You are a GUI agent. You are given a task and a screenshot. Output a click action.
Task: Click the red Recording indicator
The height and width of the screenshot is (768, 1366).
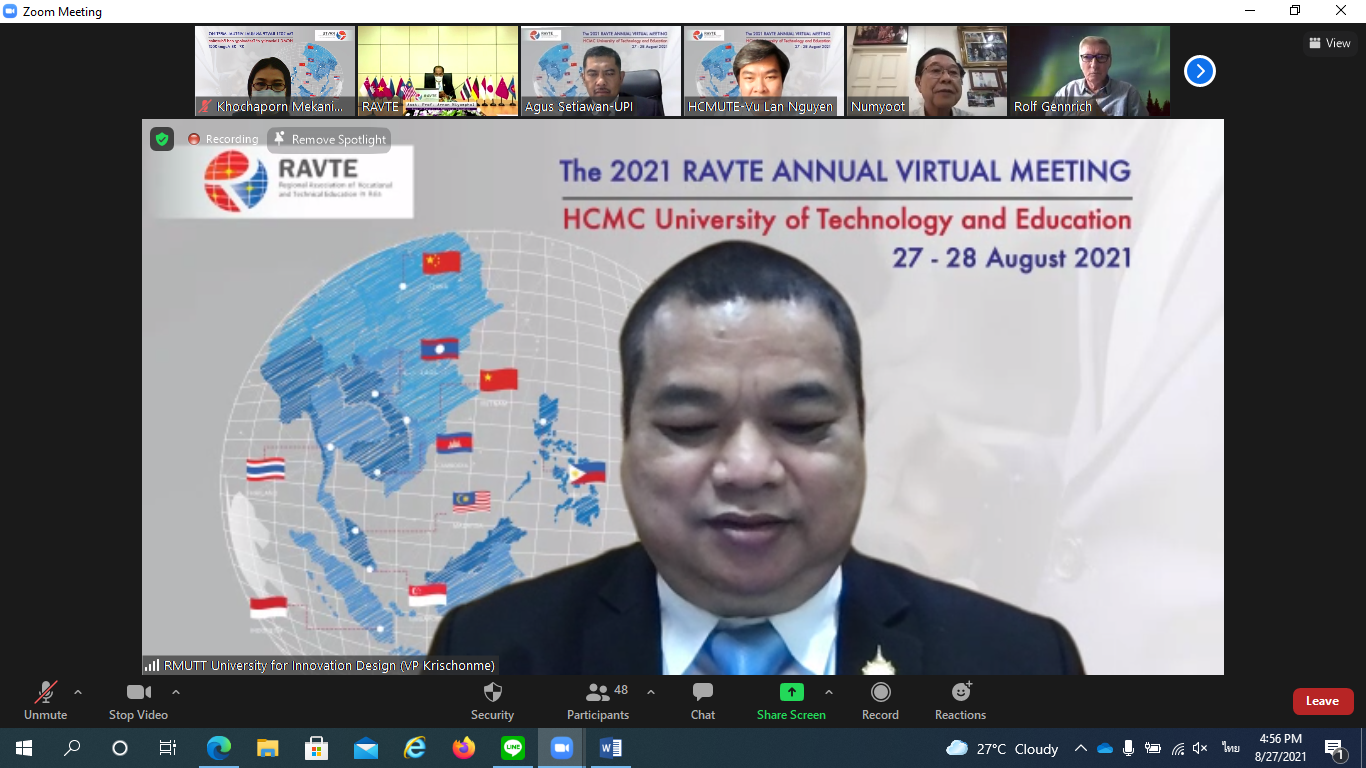click(x=223, y=139)
